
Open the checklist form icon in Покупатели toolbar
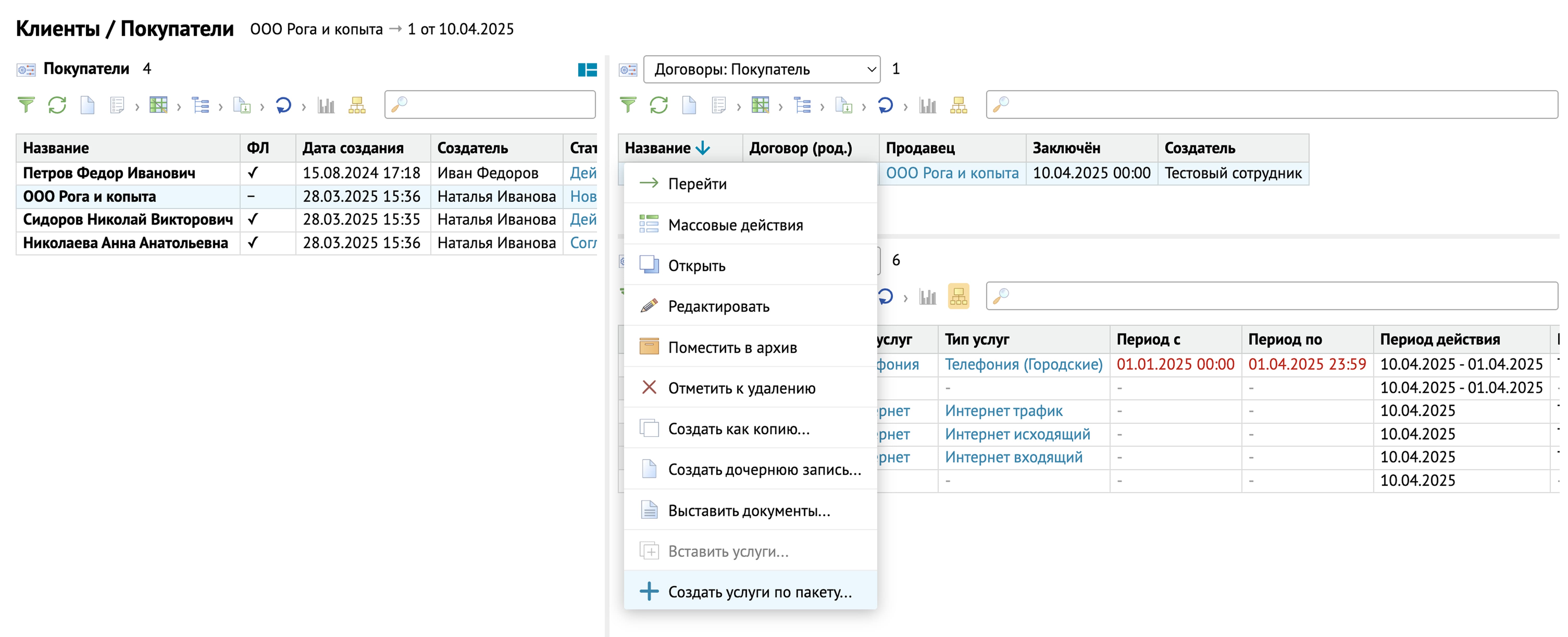coord(117,105)
